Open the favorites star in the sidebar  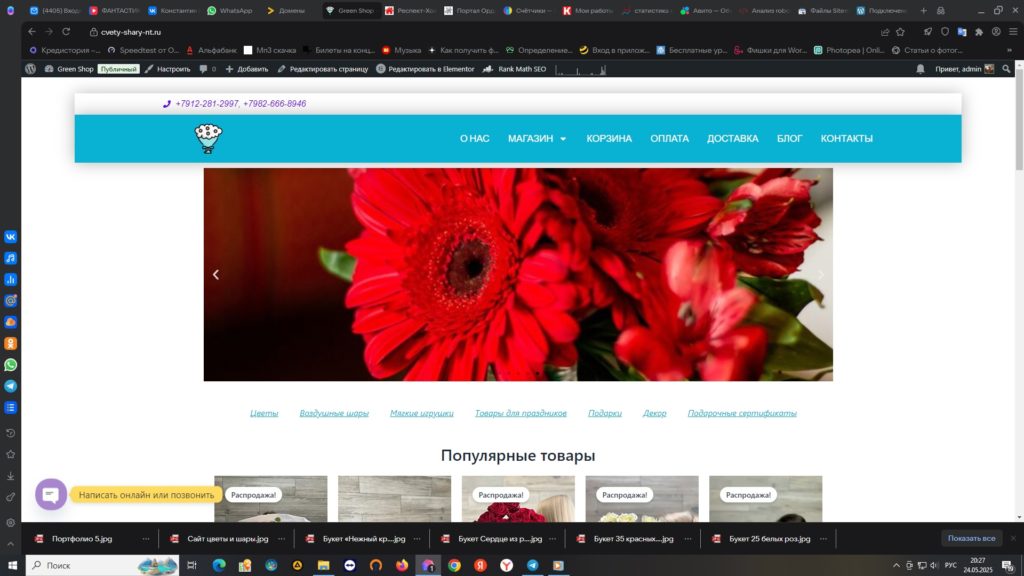[x=10, y=455]
